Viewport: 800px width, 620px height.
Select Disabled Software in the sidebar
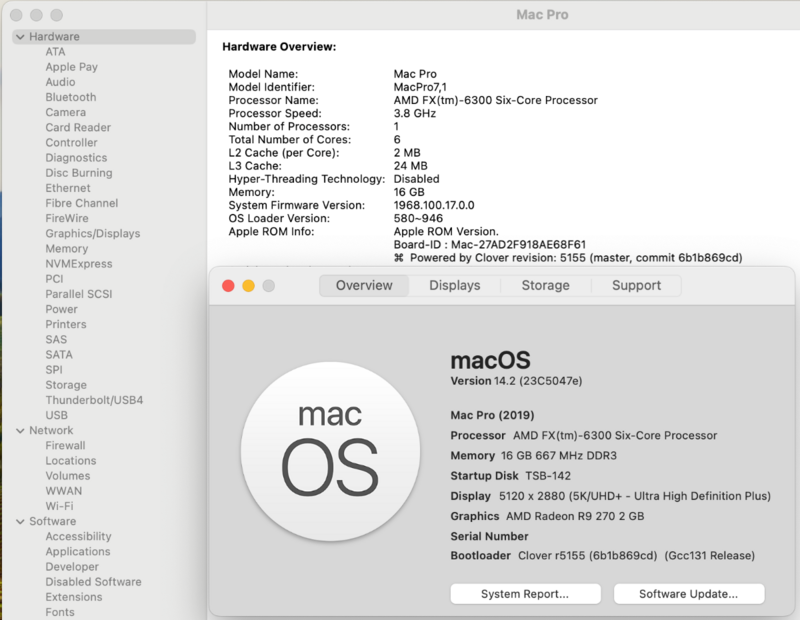tap(93, 582)
